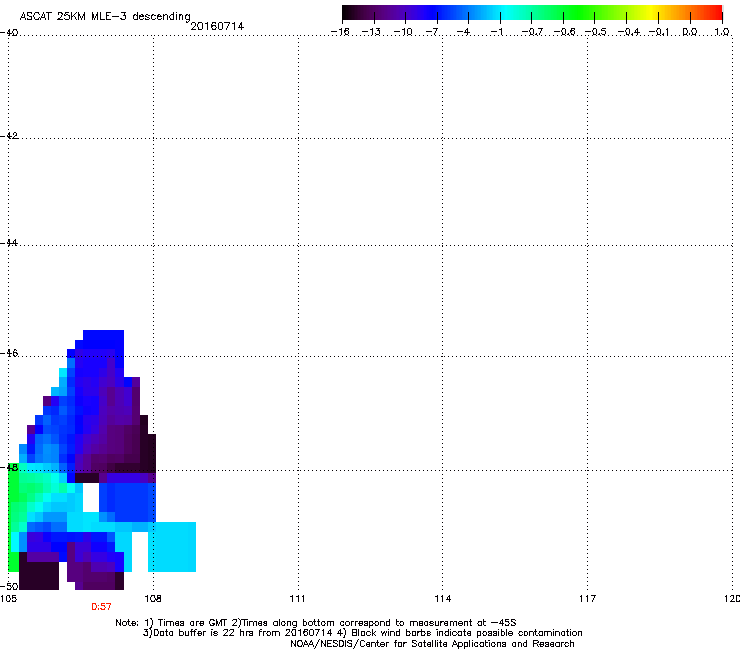This screenshot has height=650, width=740.
Task: Click the black end of the color bar
Action: (x=348, y=13)
